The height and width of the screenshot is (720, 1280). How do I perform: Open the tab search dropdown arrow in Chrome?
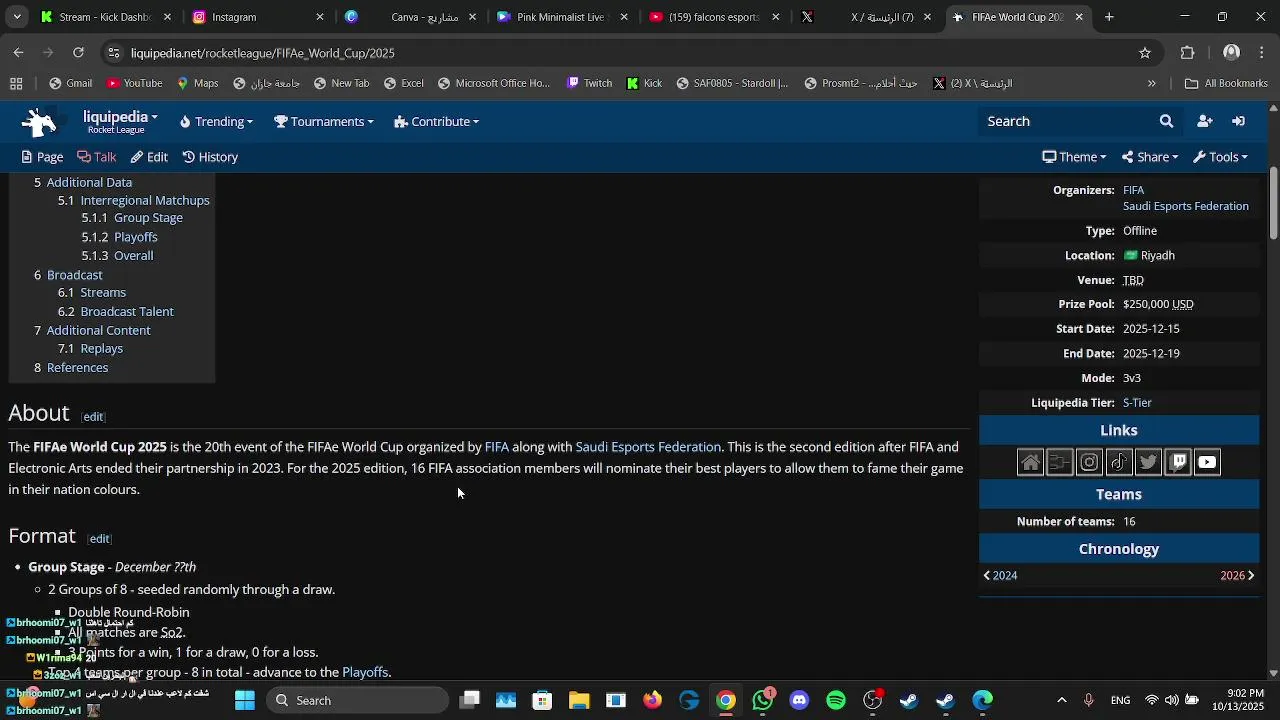tap(16, 17)
